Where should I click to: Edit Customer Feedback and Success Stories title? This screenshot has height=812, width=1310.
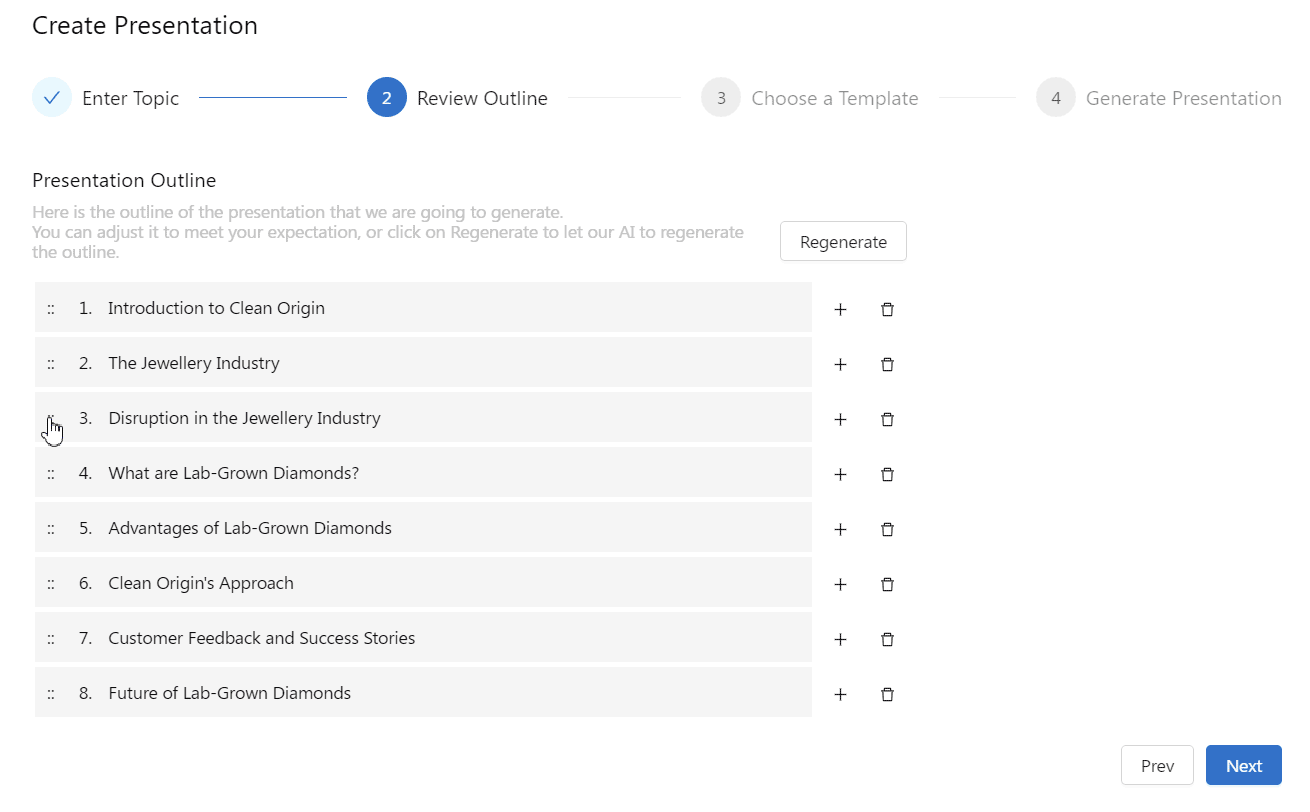(262, 638)
